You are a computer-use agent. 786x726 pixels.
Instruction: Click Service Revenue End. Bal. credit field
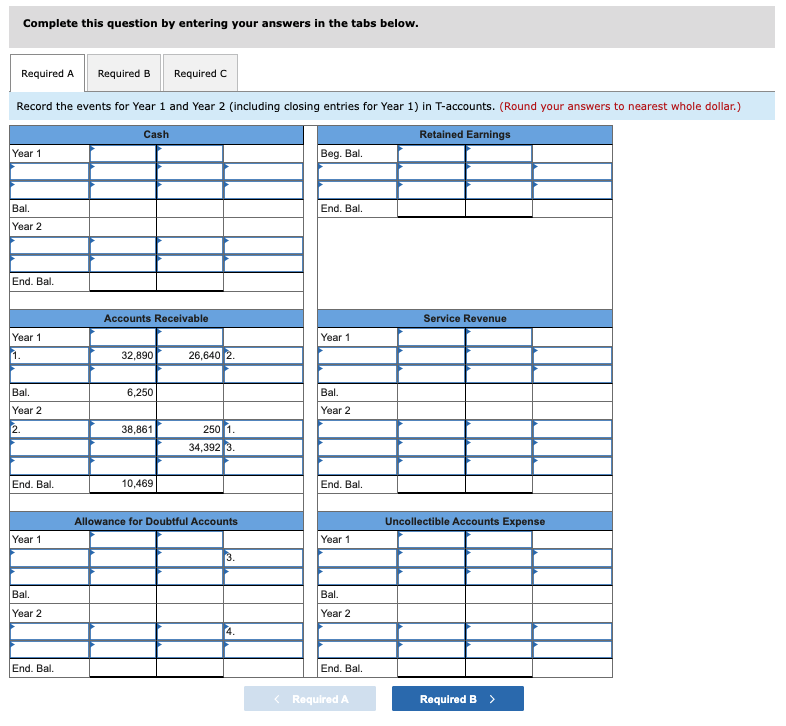(498, 484)
